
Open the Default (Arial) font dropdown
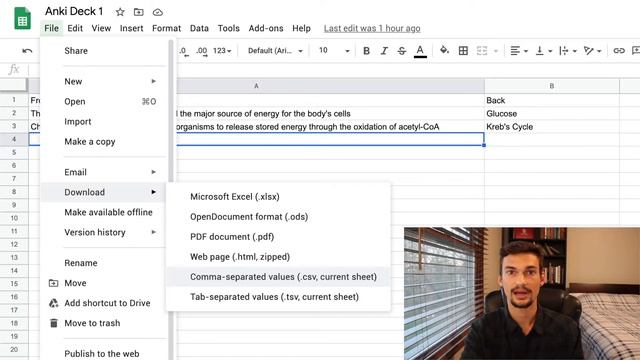[x=275, y=51]
